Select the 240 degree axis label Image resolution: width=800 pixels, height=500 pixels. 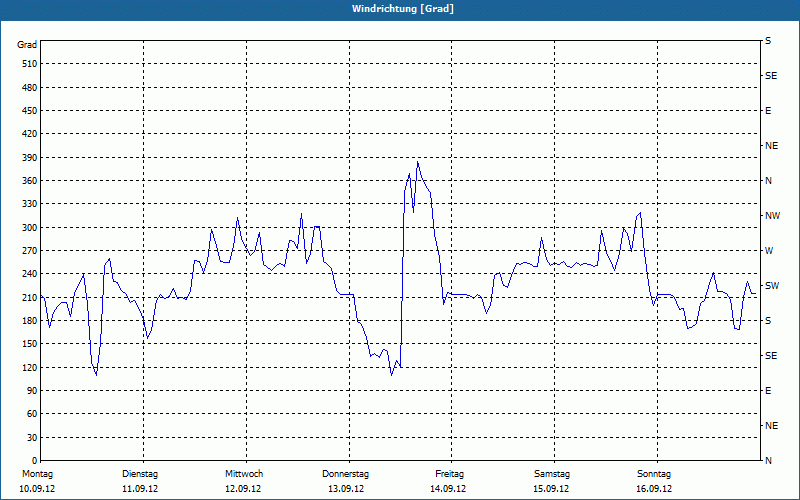30,274
